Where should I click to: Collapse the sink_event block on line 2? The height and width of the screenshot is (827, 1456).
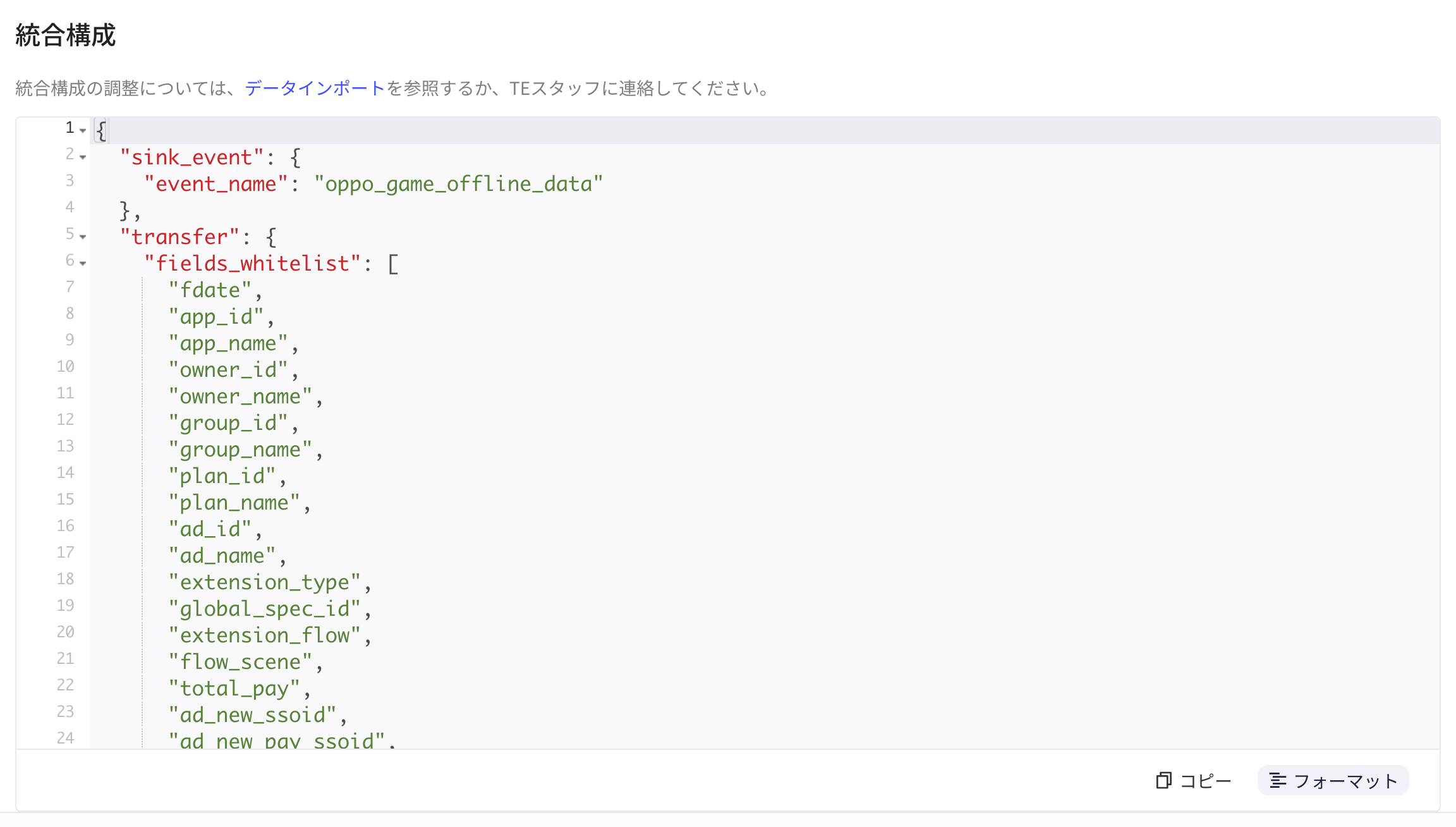[83, 157]
